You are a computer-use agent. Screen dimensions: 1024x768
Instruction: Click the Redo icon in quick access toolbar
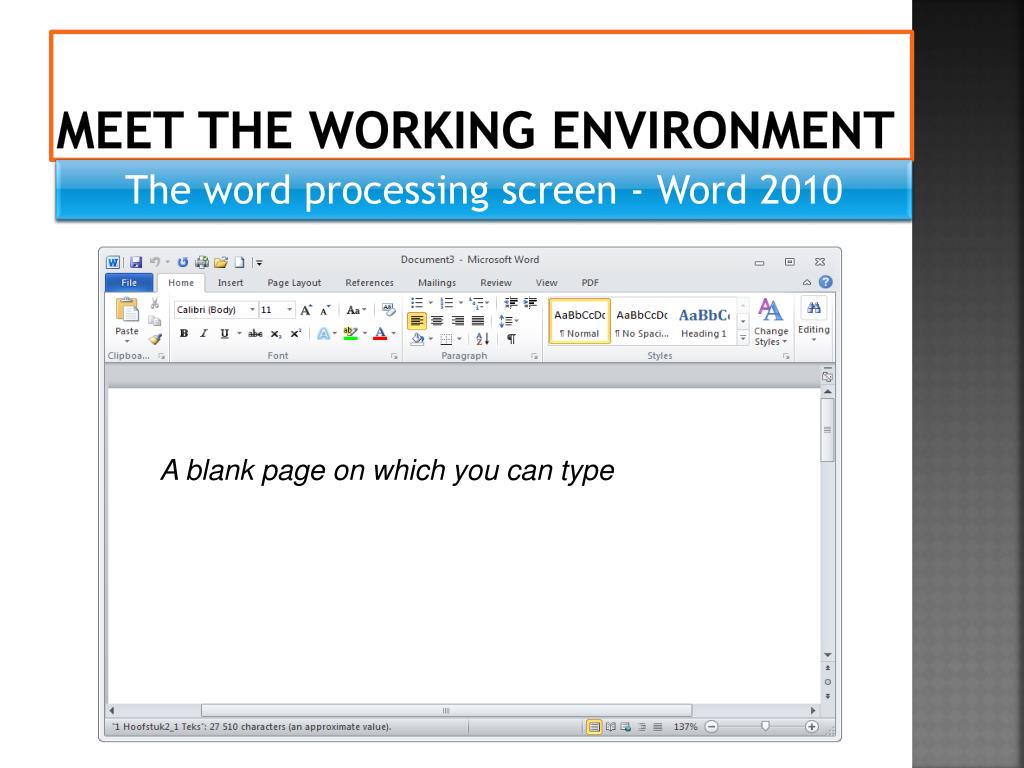pyautogui.click(x=183, y=263)
